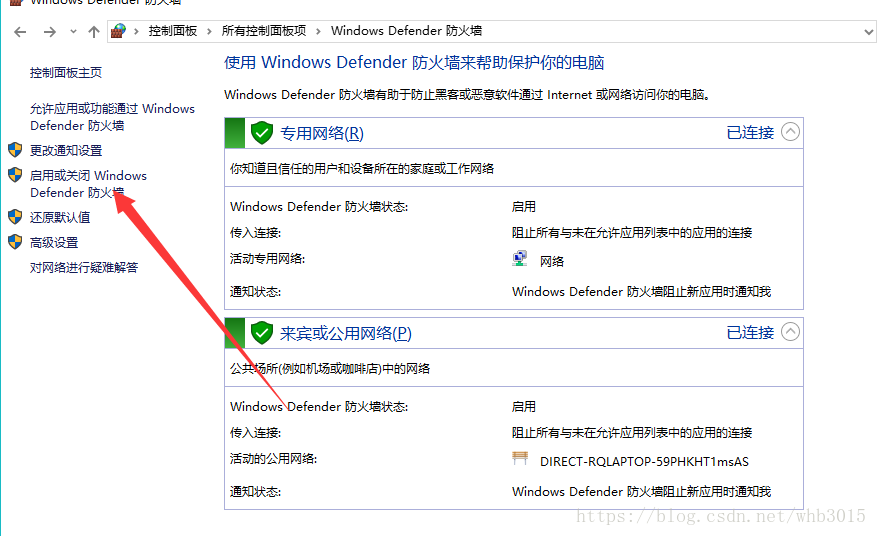877x536 pixels.
Task: Go back with the back arrow
Action: click(x=20, y=32)
